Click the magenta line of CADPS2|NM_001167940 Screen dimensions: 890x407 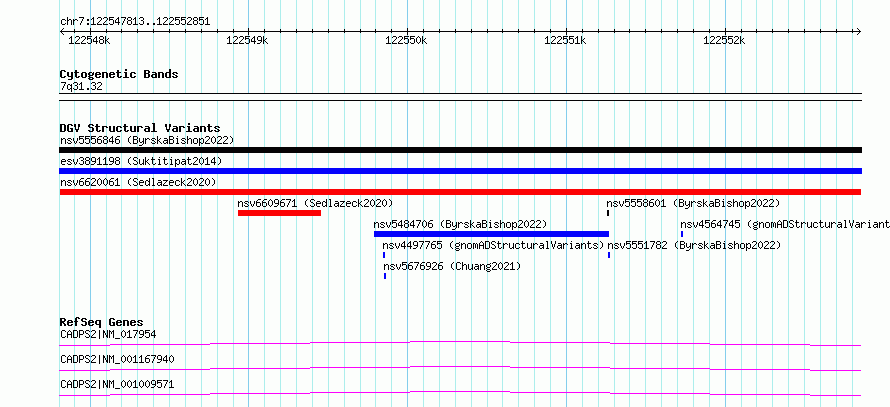(460, 368)
